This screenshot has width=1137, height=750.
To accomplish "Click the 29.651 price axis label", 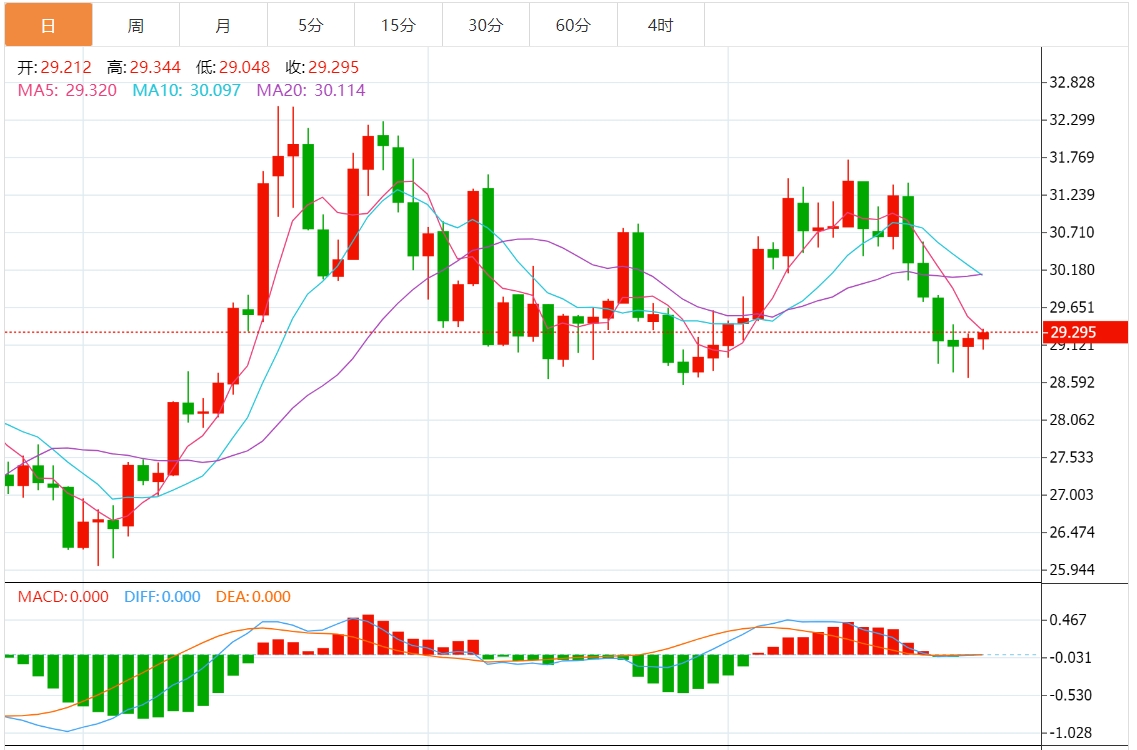I will (x=1072, y=308).
